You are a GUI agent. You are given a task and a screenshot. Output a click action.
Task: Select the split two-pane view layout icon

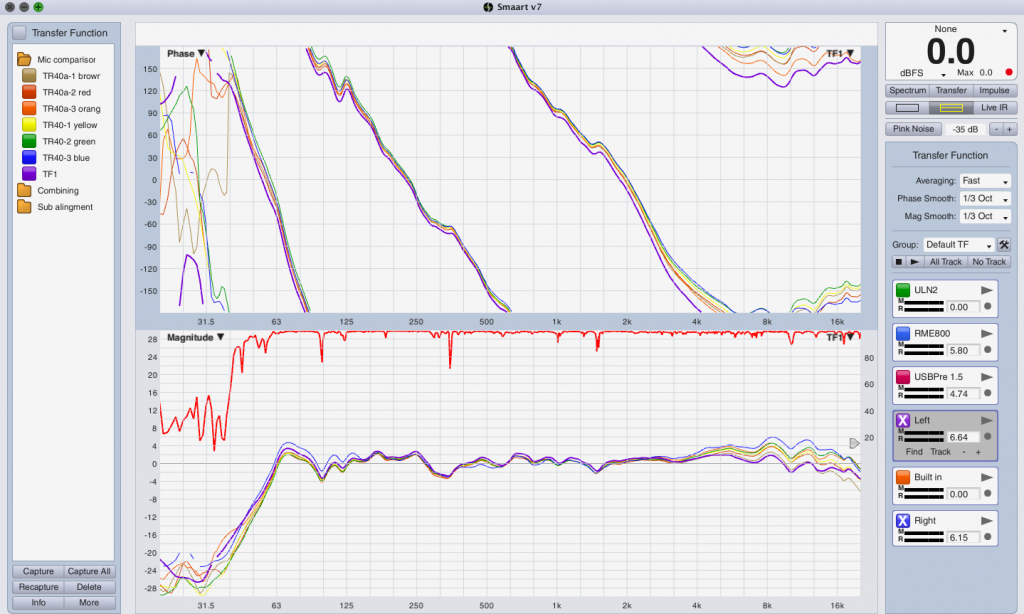(950, 107)
